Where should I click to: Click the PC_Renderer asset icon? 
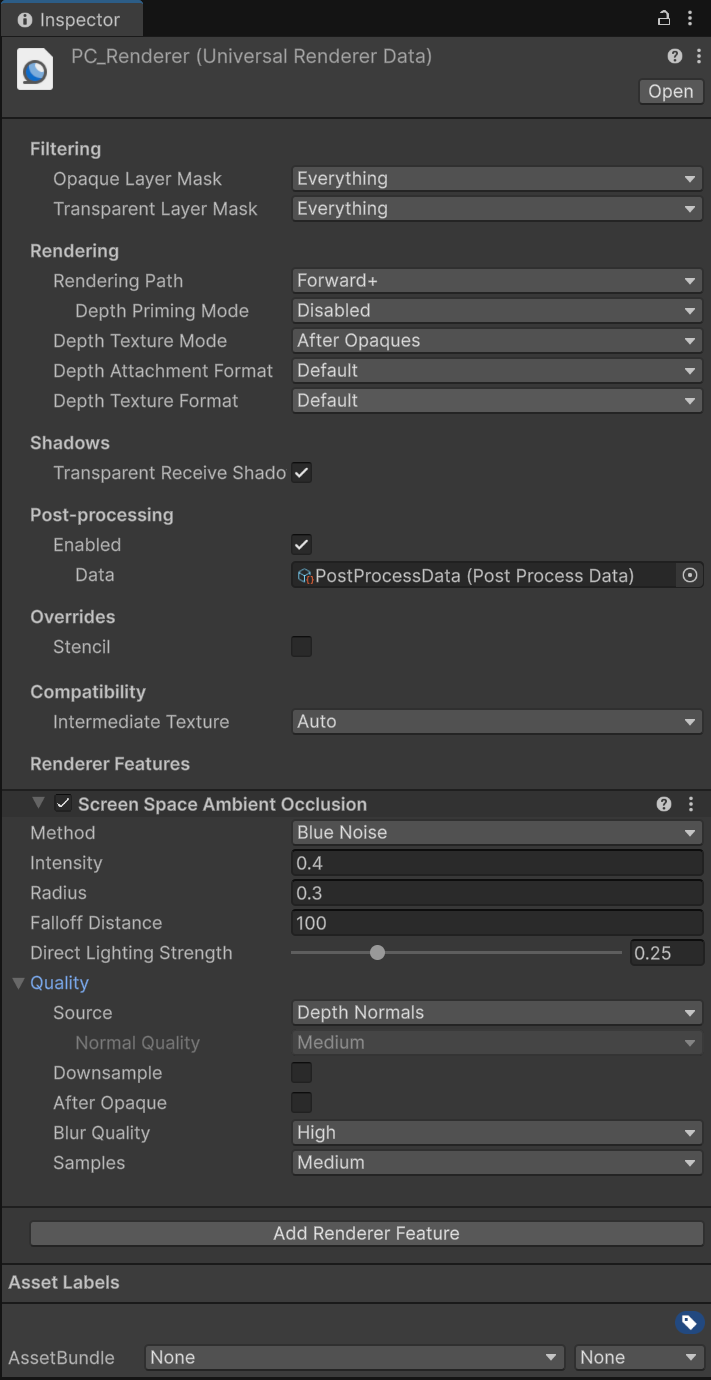click(x=35, y=71)
